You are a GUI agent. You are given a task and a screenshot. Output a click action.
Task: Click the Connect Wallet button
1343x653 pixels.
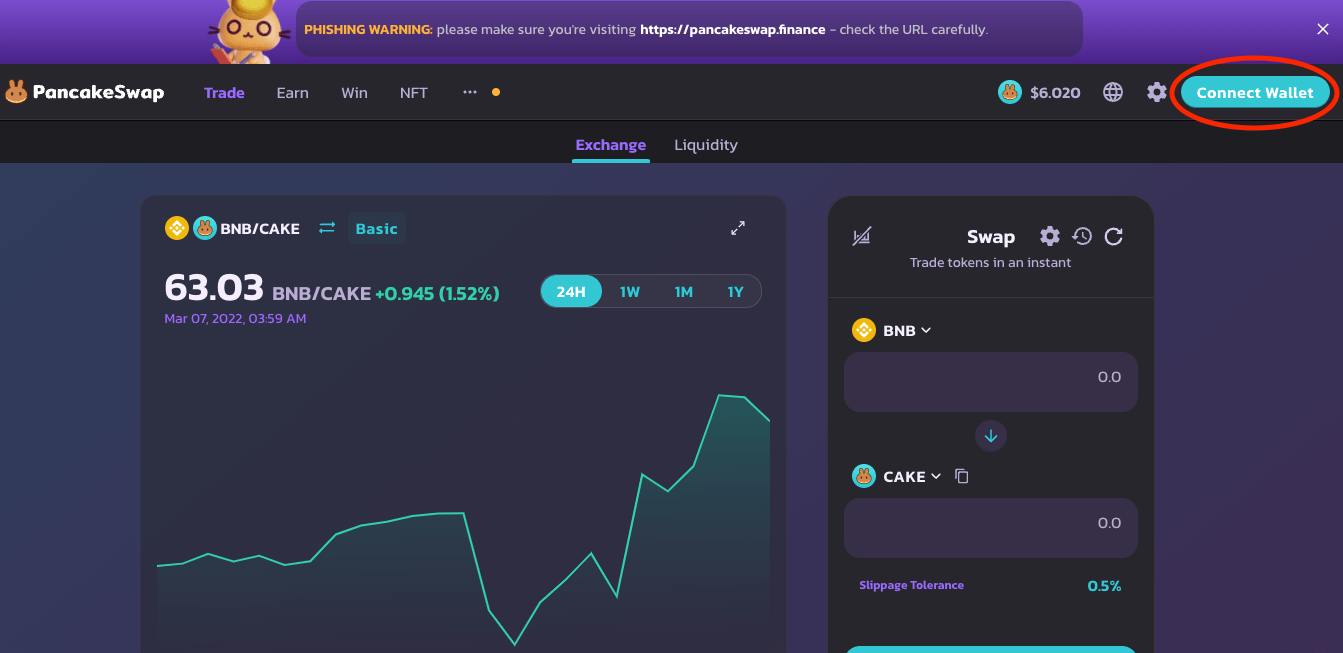(1255, 93)
